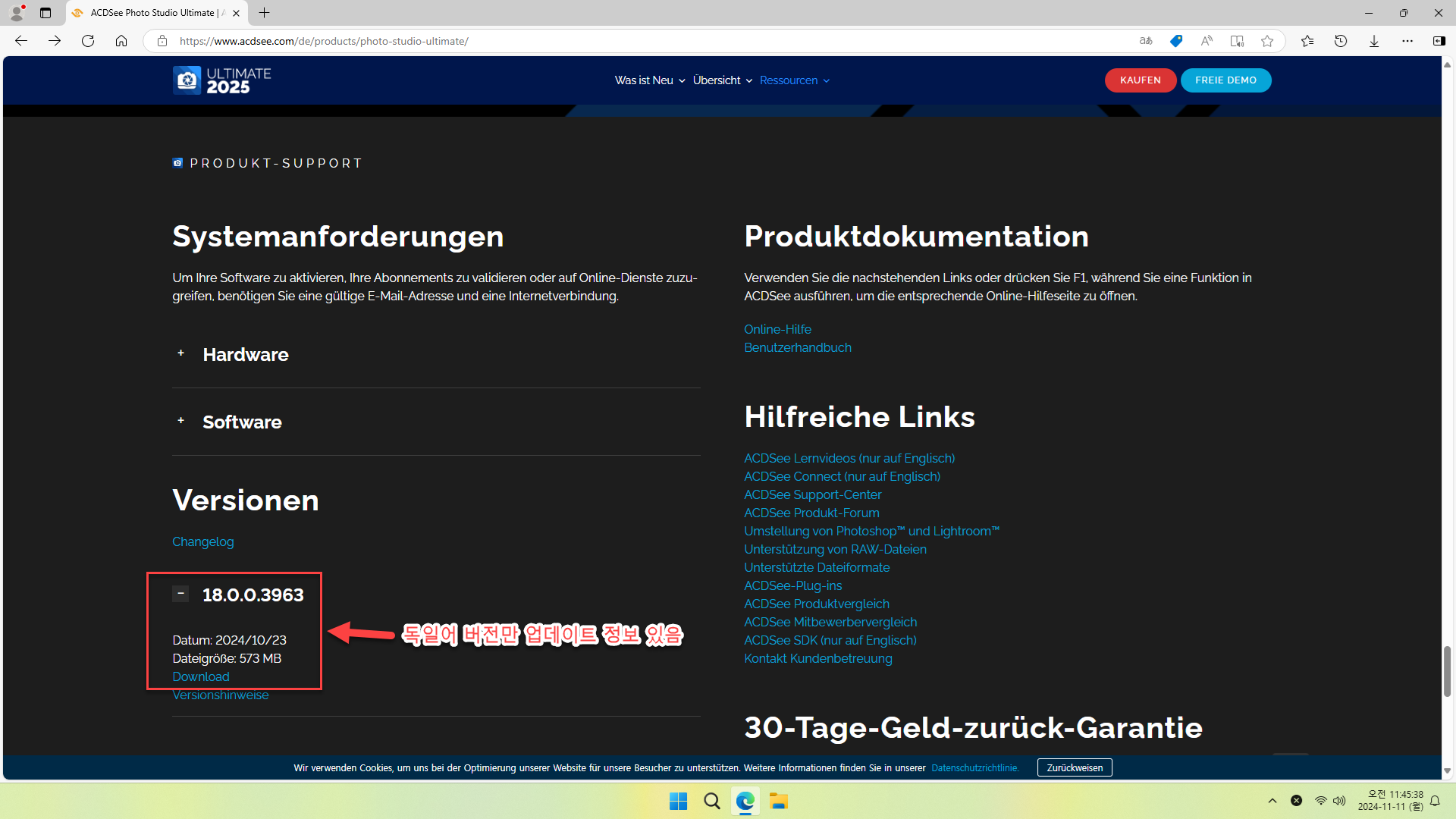This screenshot has width=1456, height=819.
Task: Open ACDSee Lernvideos link
Action: 849,458
